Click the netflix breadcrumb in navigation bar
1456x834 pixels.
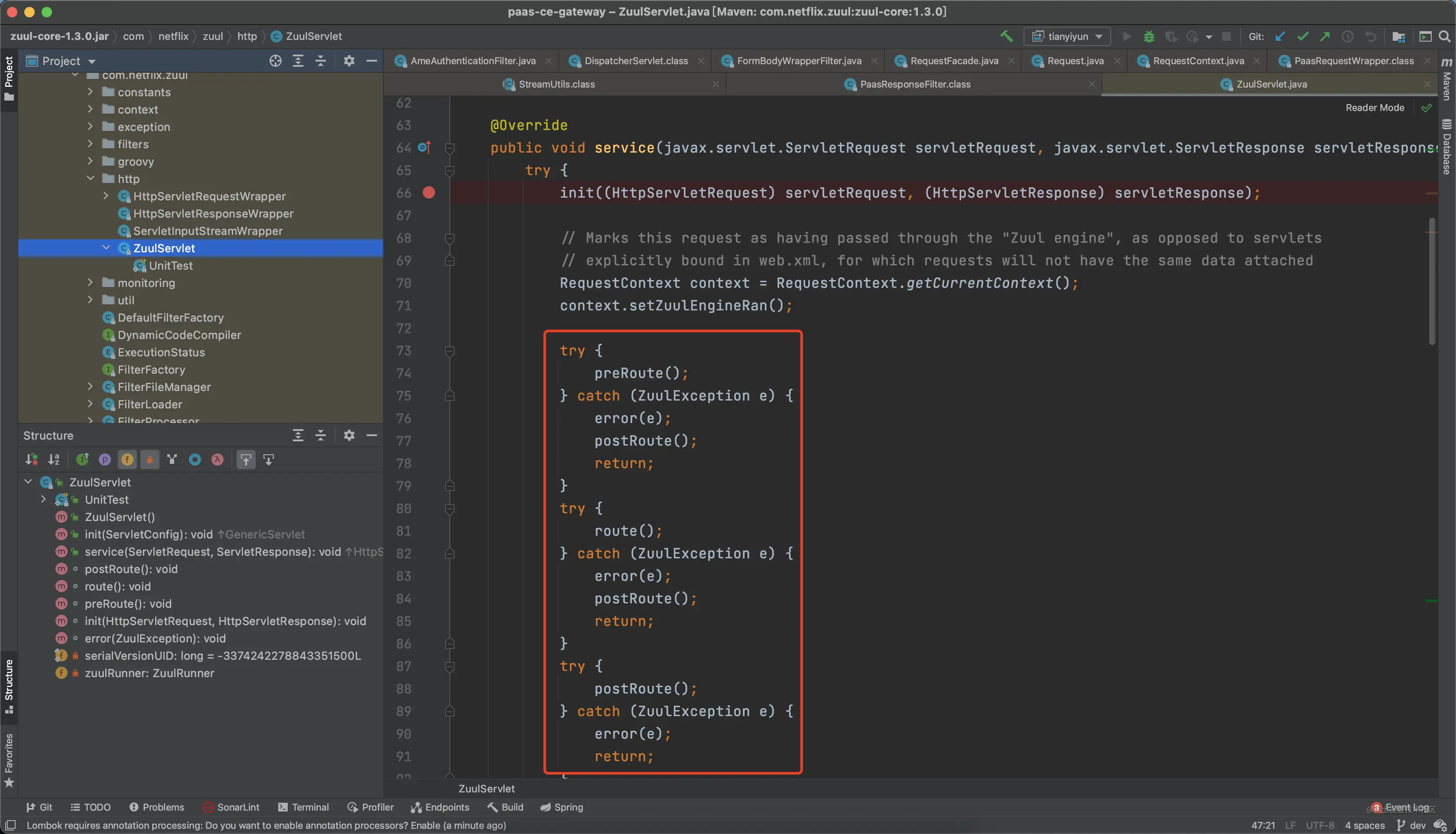173,36
